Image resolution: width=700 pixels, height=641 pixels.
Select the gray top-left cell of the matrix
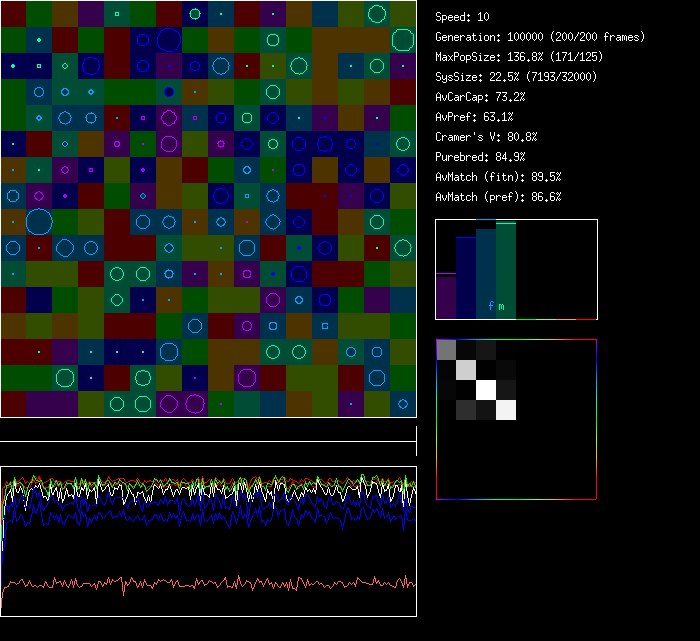pyautogui.click(x=446, y=349)
